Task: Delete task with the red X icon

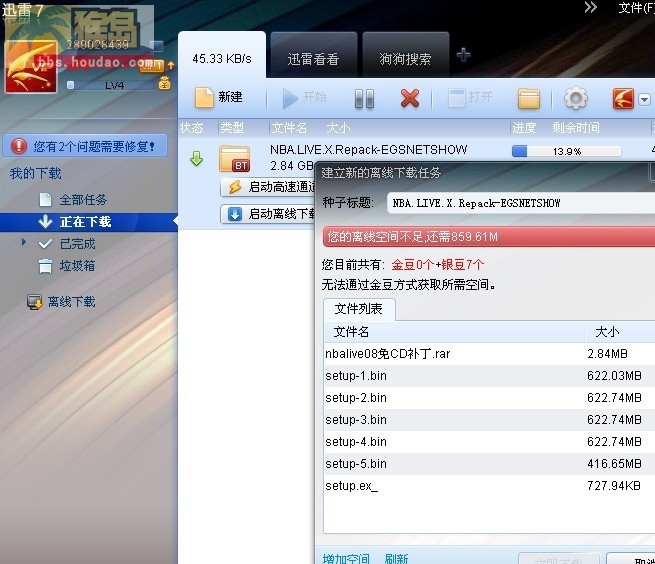Action: 409,99
